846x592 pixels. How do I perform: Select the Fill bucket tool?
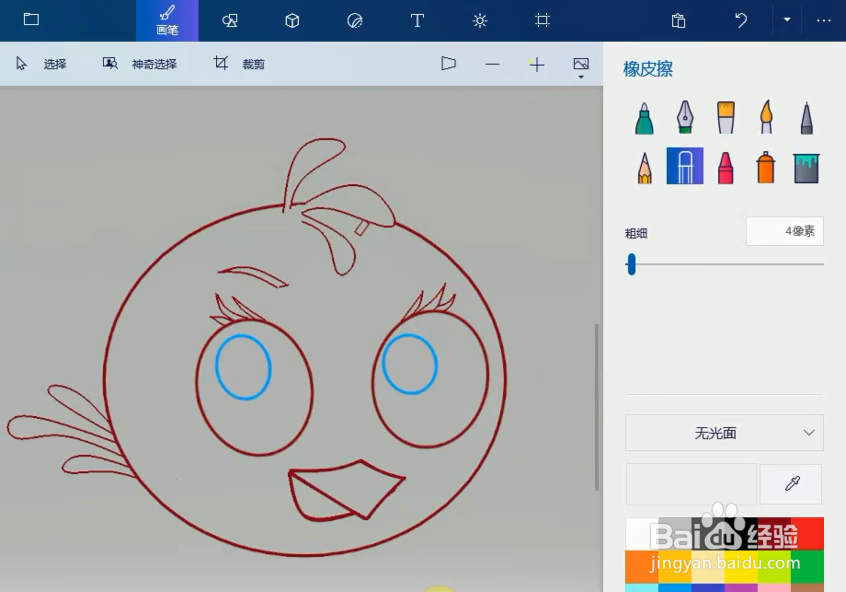click(807, 168)
